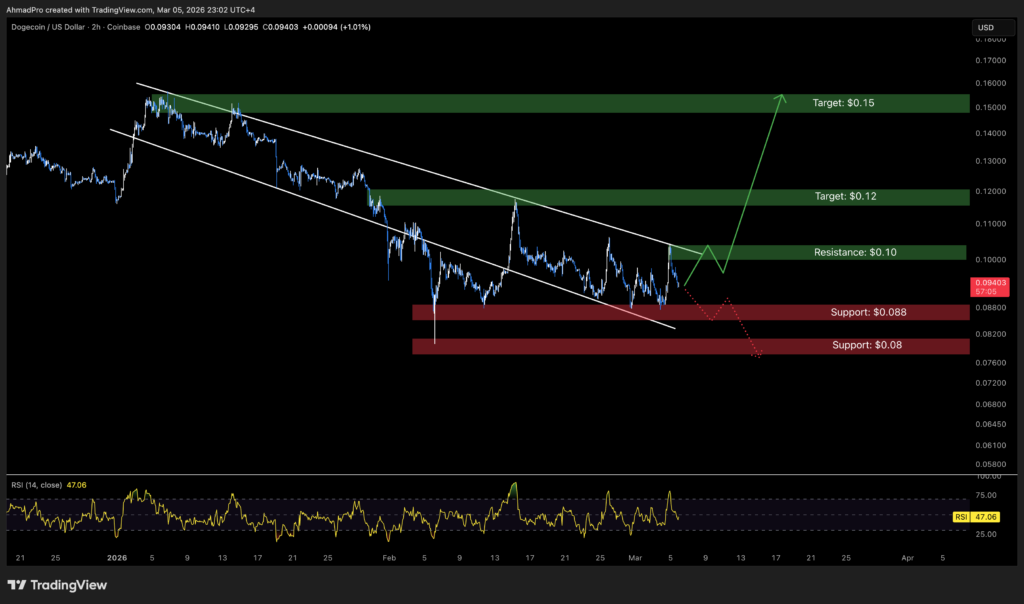This screenshot has height=604, width=1024.
Task: Open the USD currency selector
Action: coord(992,27)
